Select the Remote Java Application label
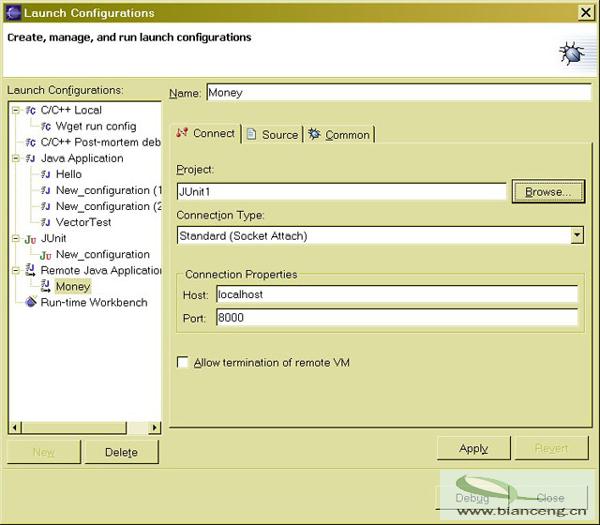The height and width of the screenshot is (525, 600). point(101,271)
